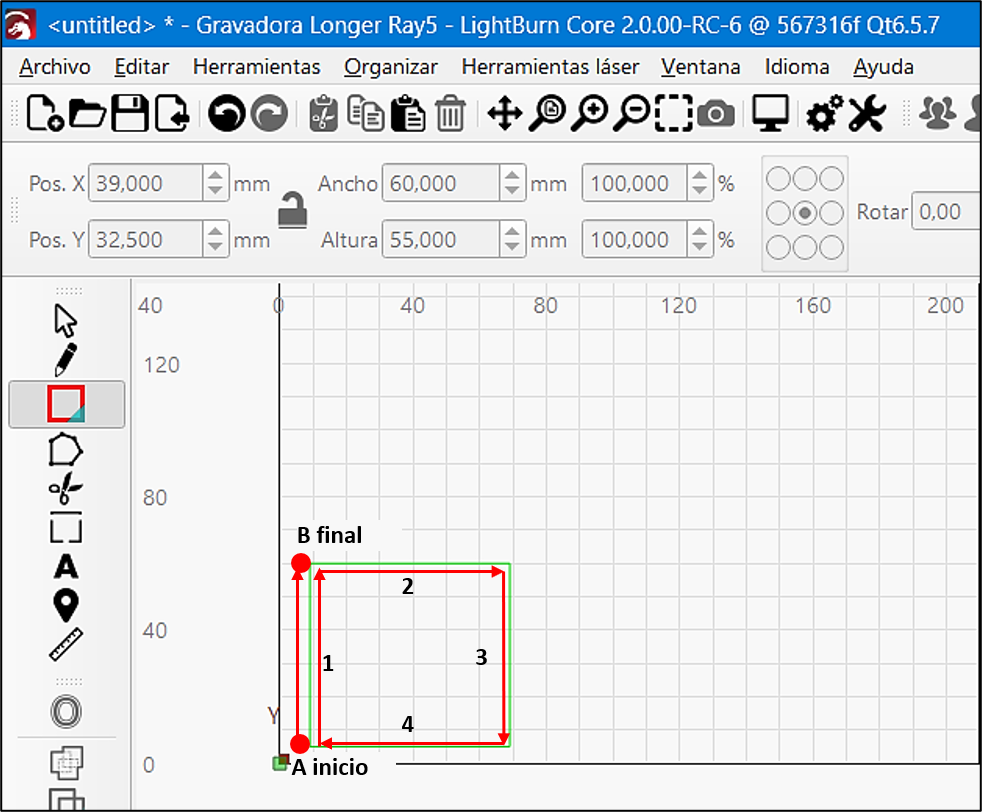Open the Editar menu
The image size is (982, 812).
(142, 66)
